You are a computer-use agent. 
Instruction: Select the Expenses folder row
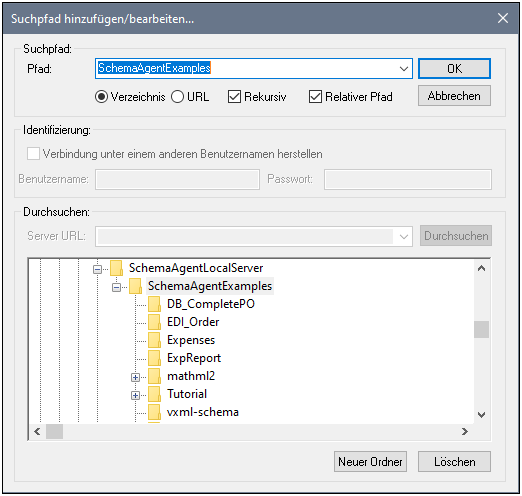tap(191, 340)
